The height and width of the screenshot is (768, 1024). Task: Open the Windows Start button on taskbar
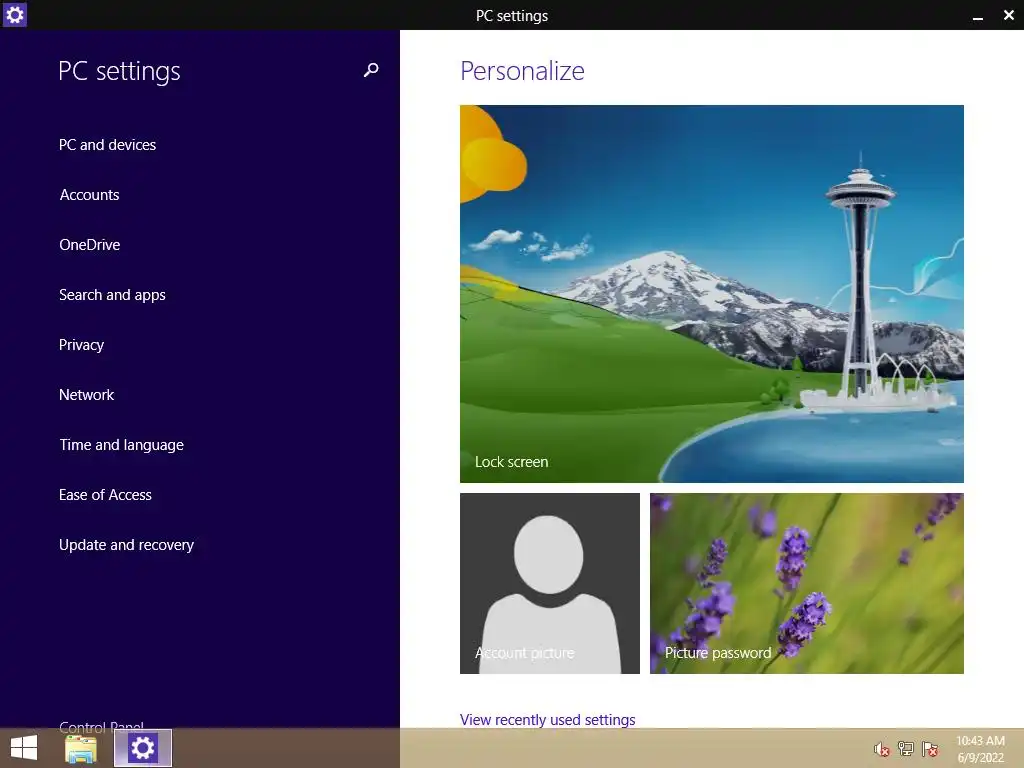click(x=24, y=748)
